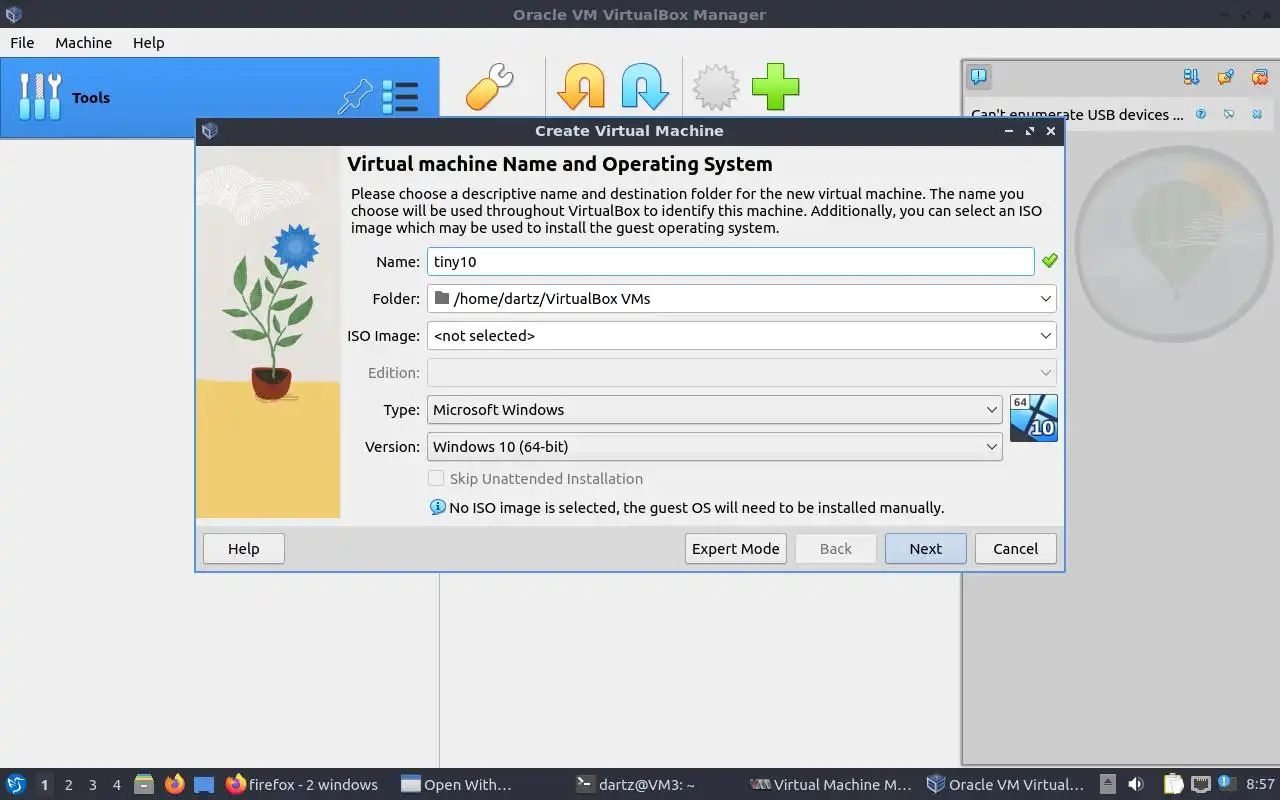Click the Name field containing tiny10
Screen dimensions: 1280x800
coord(730,261)
